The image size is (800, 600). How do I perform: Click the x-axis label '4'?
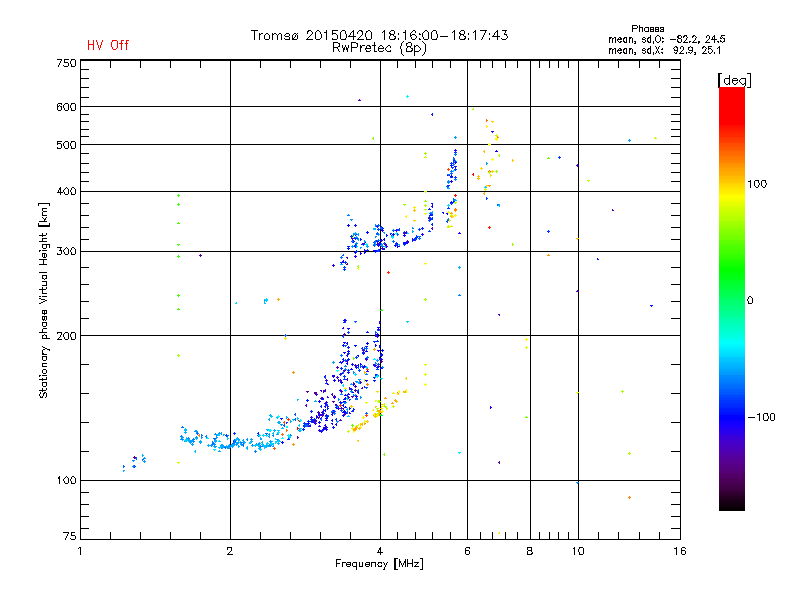click(x=380, y=551)
